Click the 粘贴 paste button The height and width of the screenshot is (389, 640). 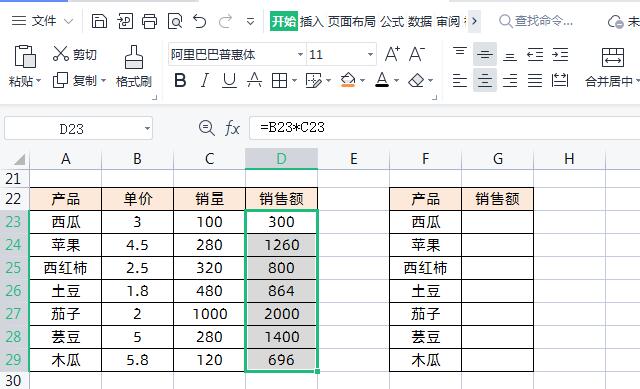[x=25, y=67]
